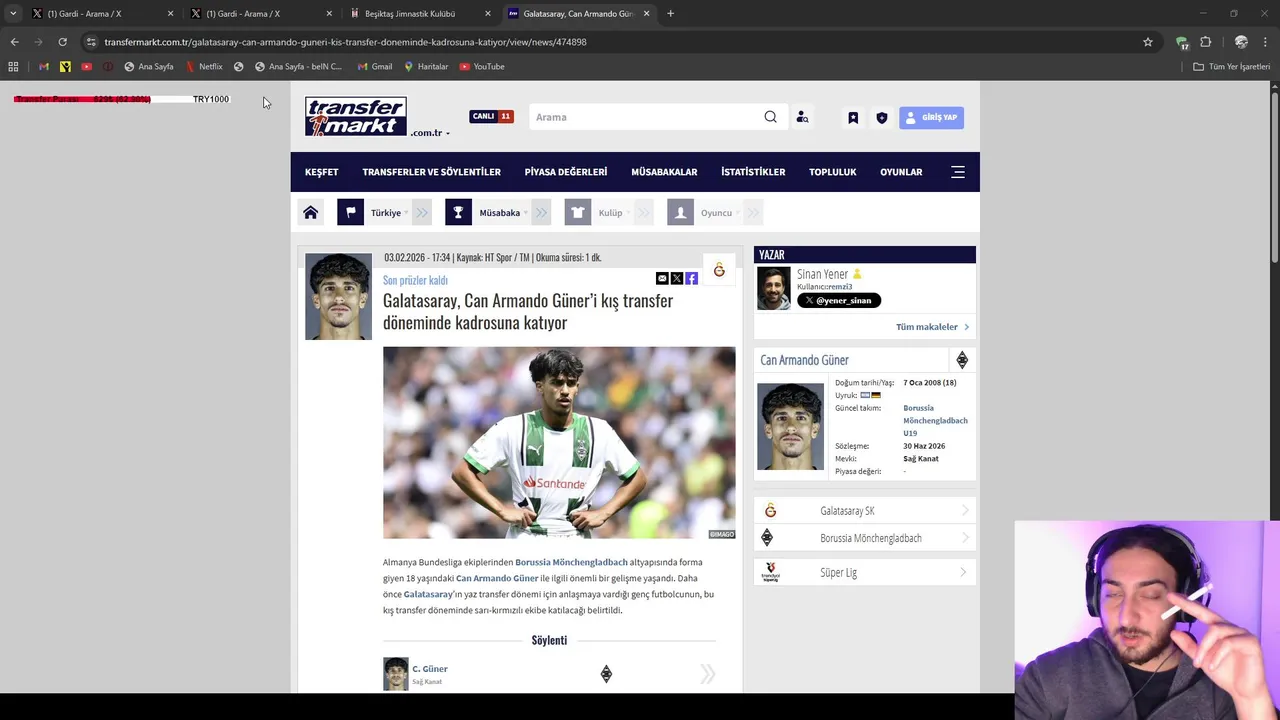Click the GİRİŞ YAP login button

click(x=931, y=117)
